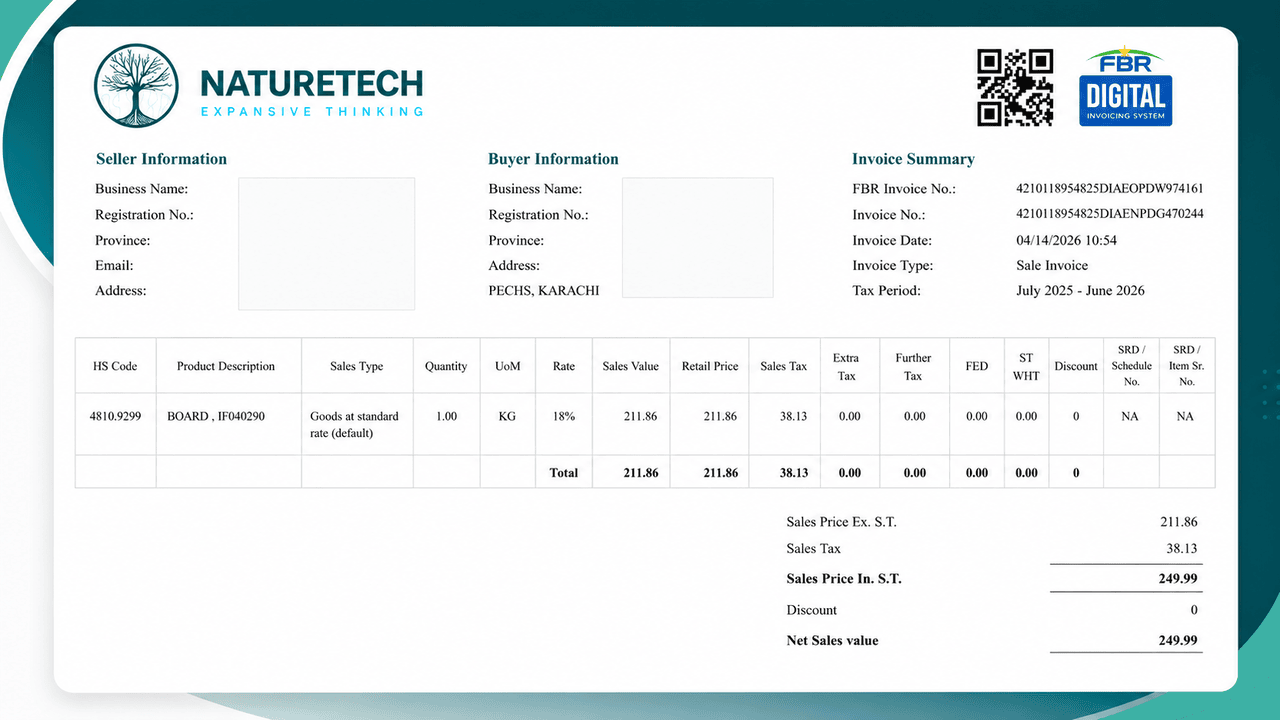1280x720 pixels.
Task: Click the Further Tax column header
Action: 913,366
